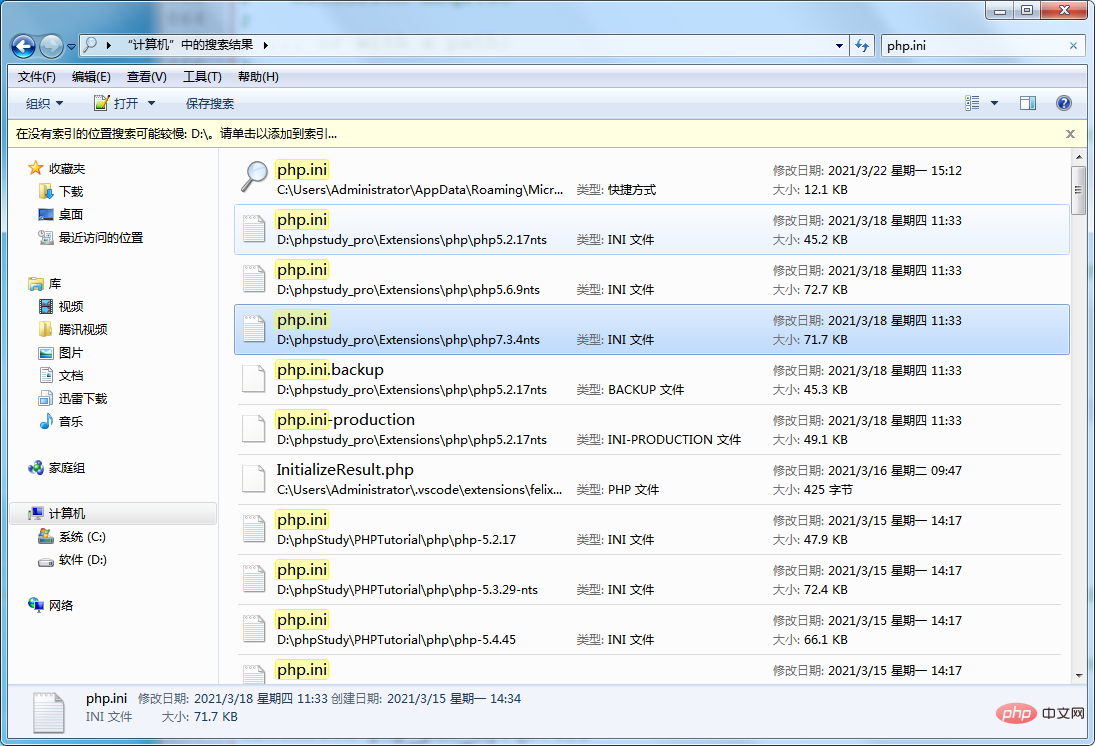This screenshot has width=1095, height=746.
Task: Open the 组织 dropdown
Action: (x=44, y=103)
